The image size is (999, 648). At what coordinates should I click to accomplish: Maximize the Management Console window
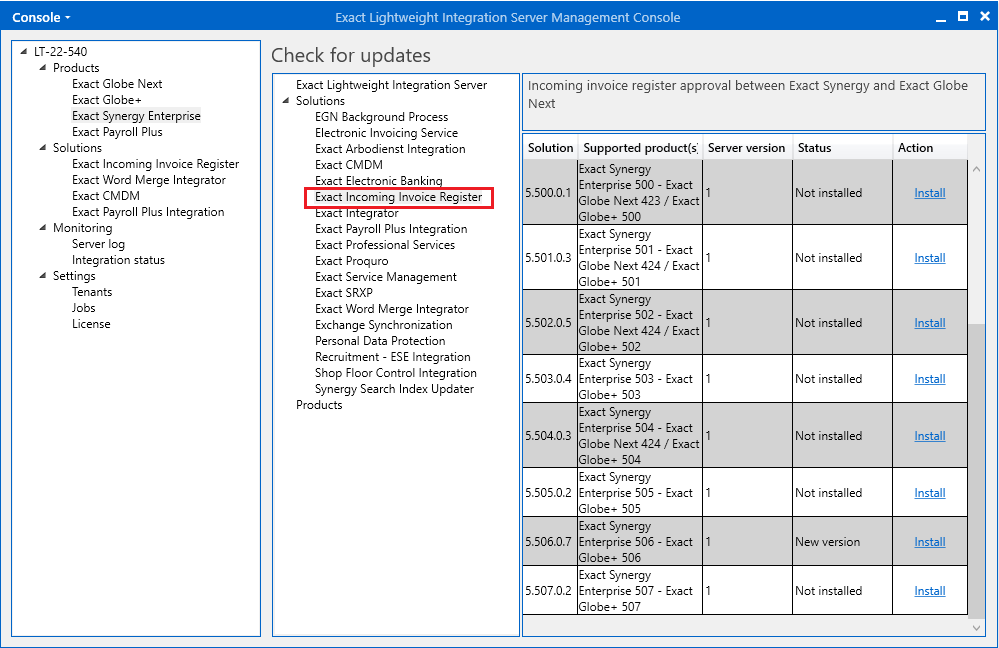pos(962,17)
